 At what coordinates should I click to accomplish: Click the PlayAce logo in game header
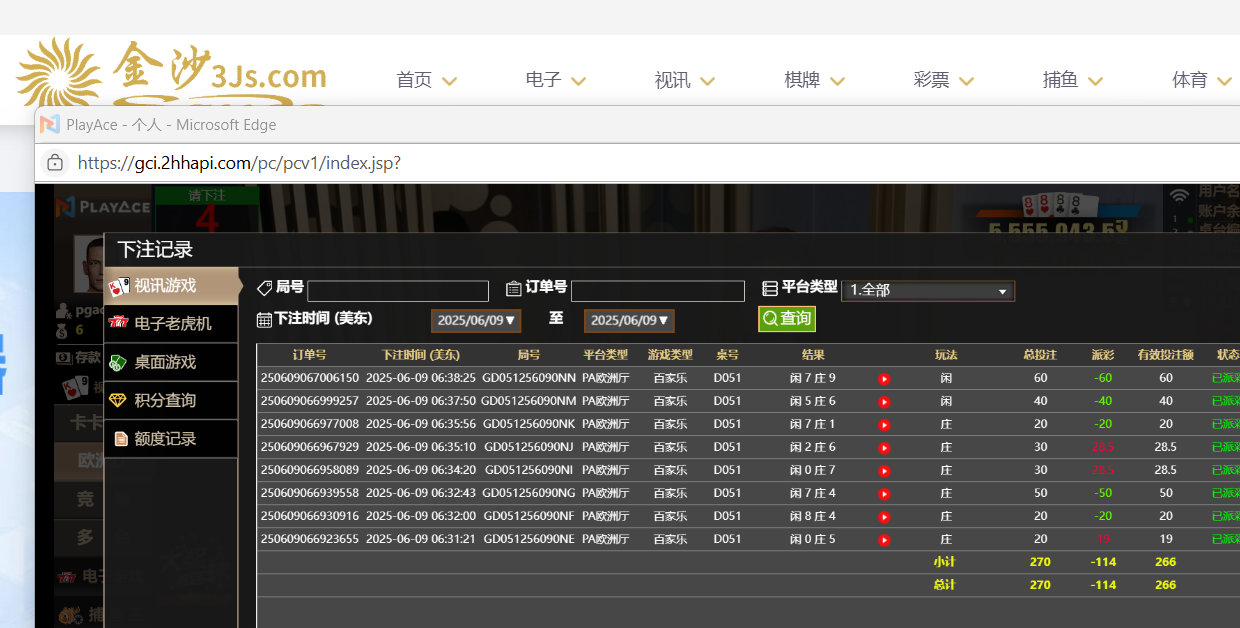103,207
